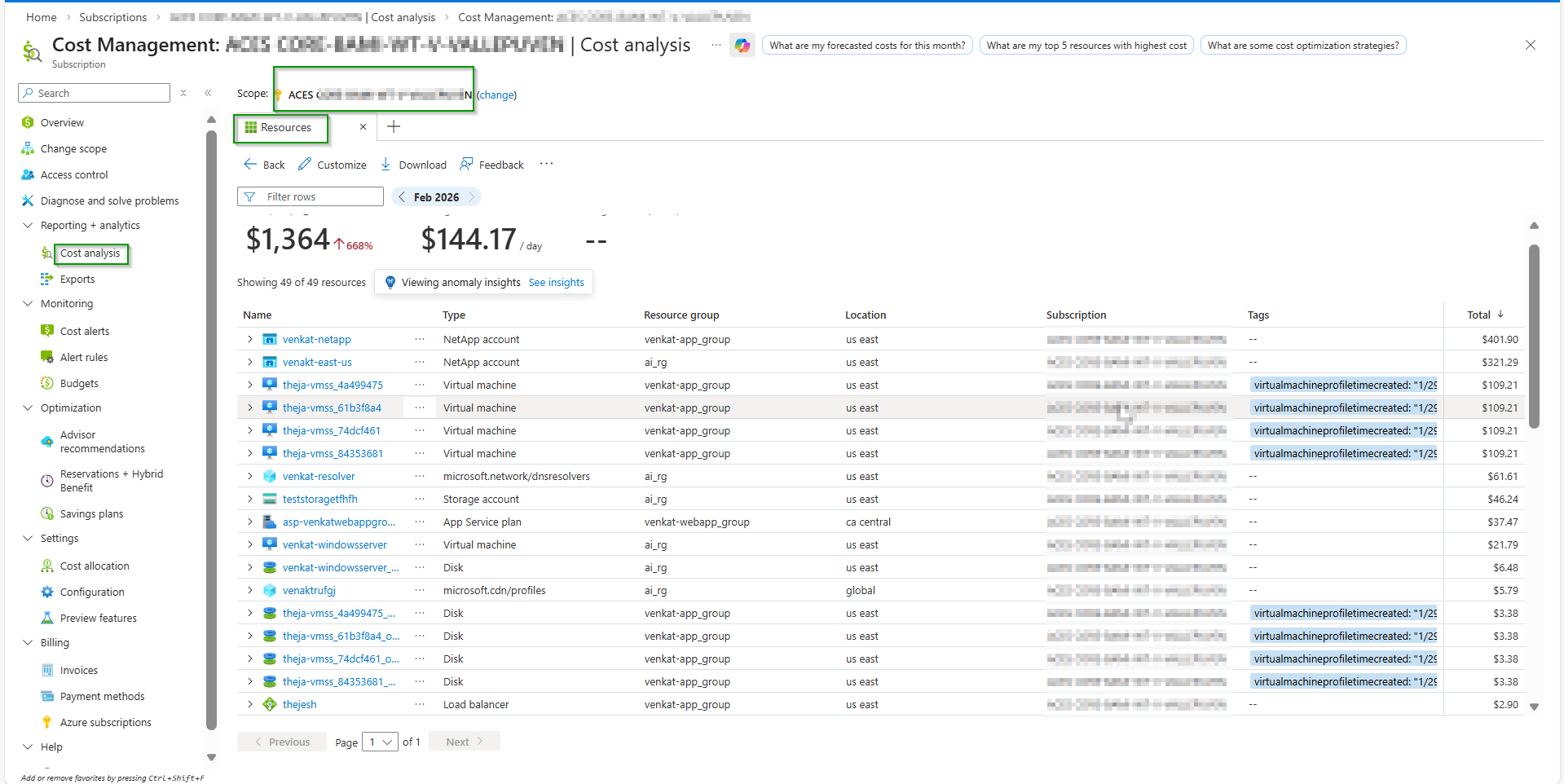This screenshot has height=784, width=1564.
Task: Open Advisor recommendations
Action: [102, 442]
